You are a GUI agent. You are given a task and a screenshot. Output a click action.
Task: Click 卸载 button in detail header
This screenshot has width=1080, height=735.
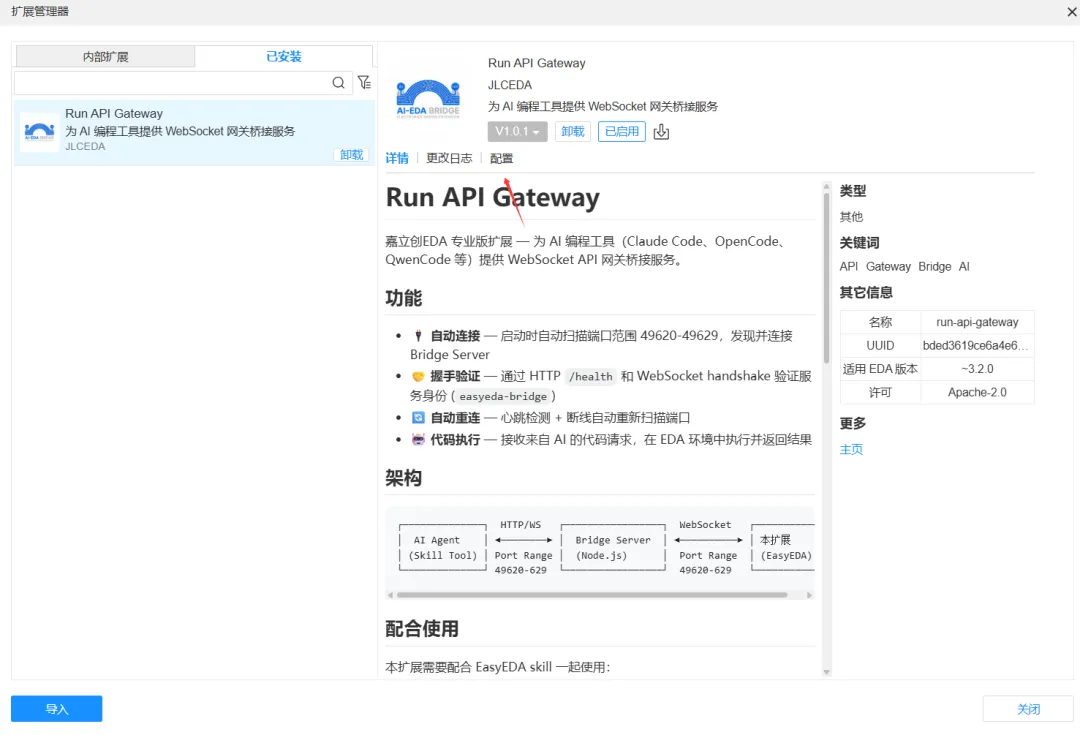click(572, 132)
